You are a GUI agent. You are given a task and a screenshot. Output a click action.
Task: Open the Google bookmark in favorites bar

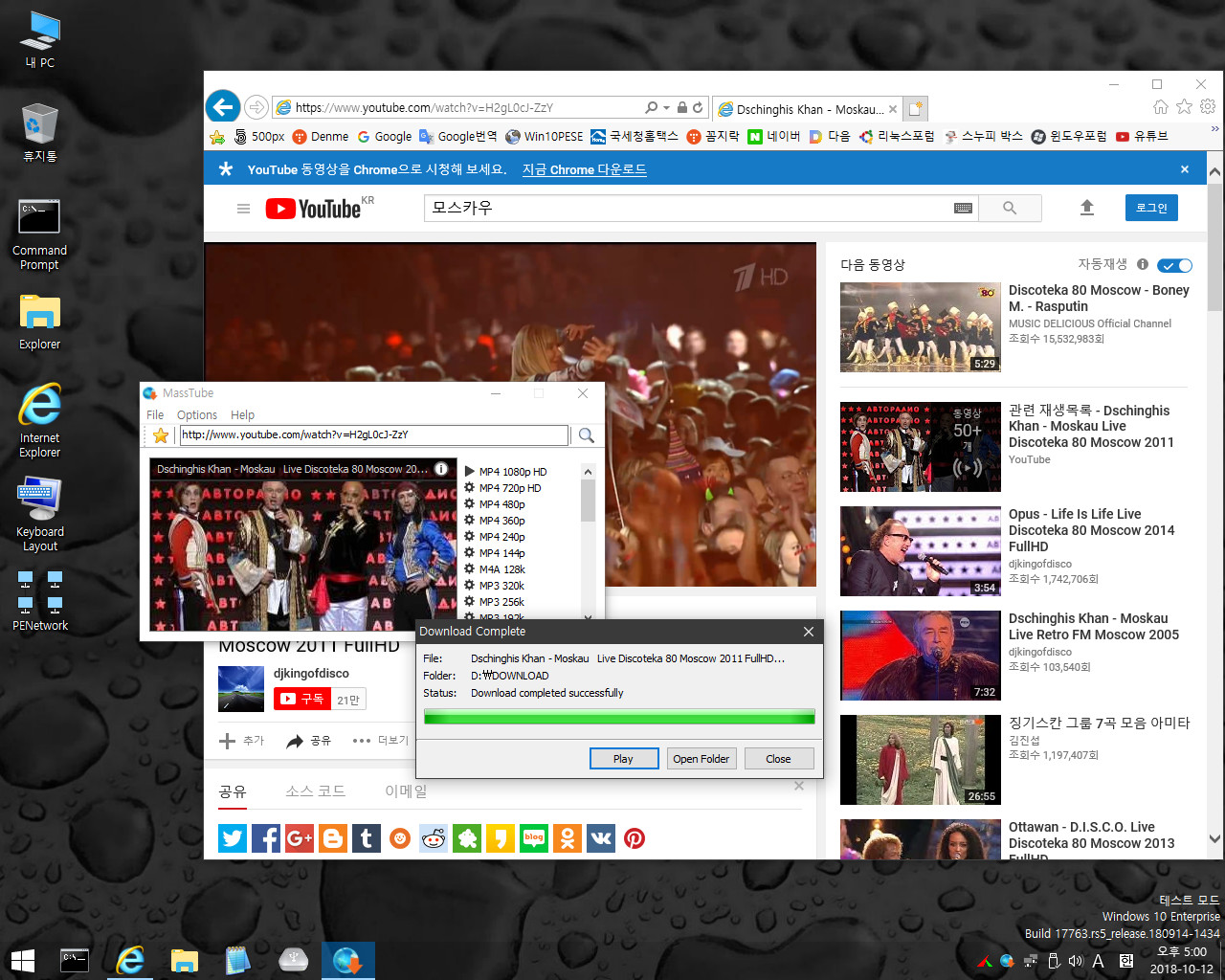[x=385, y=137]
